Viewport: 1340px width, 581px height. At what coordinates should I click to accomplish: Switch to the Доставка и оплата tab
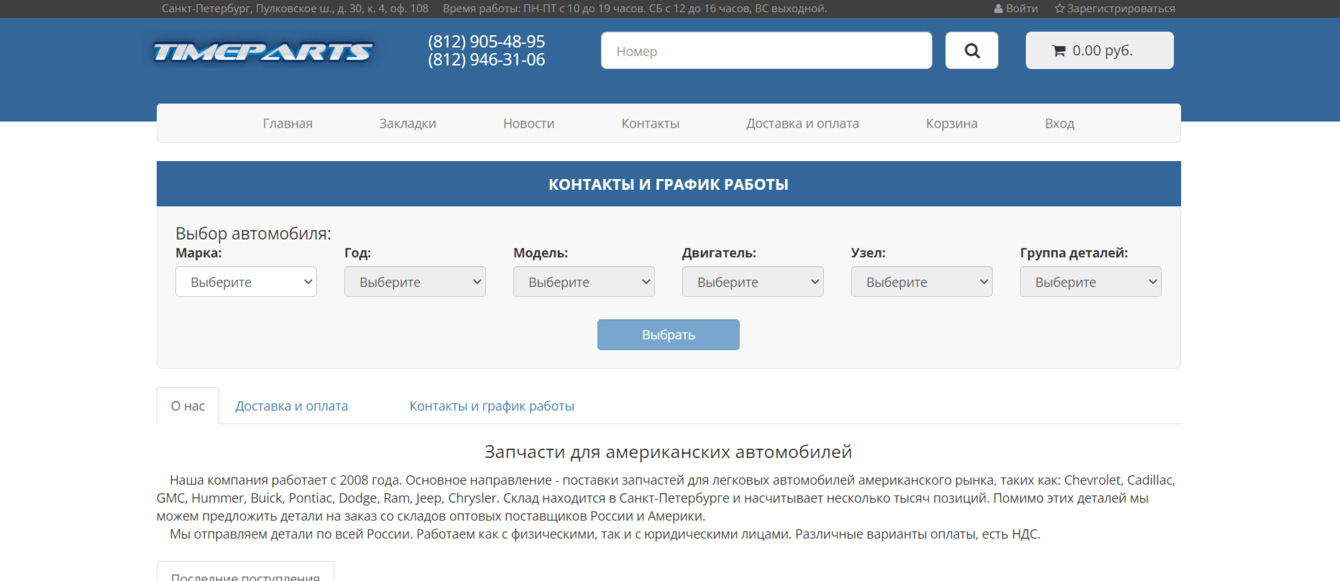[291, 405]
